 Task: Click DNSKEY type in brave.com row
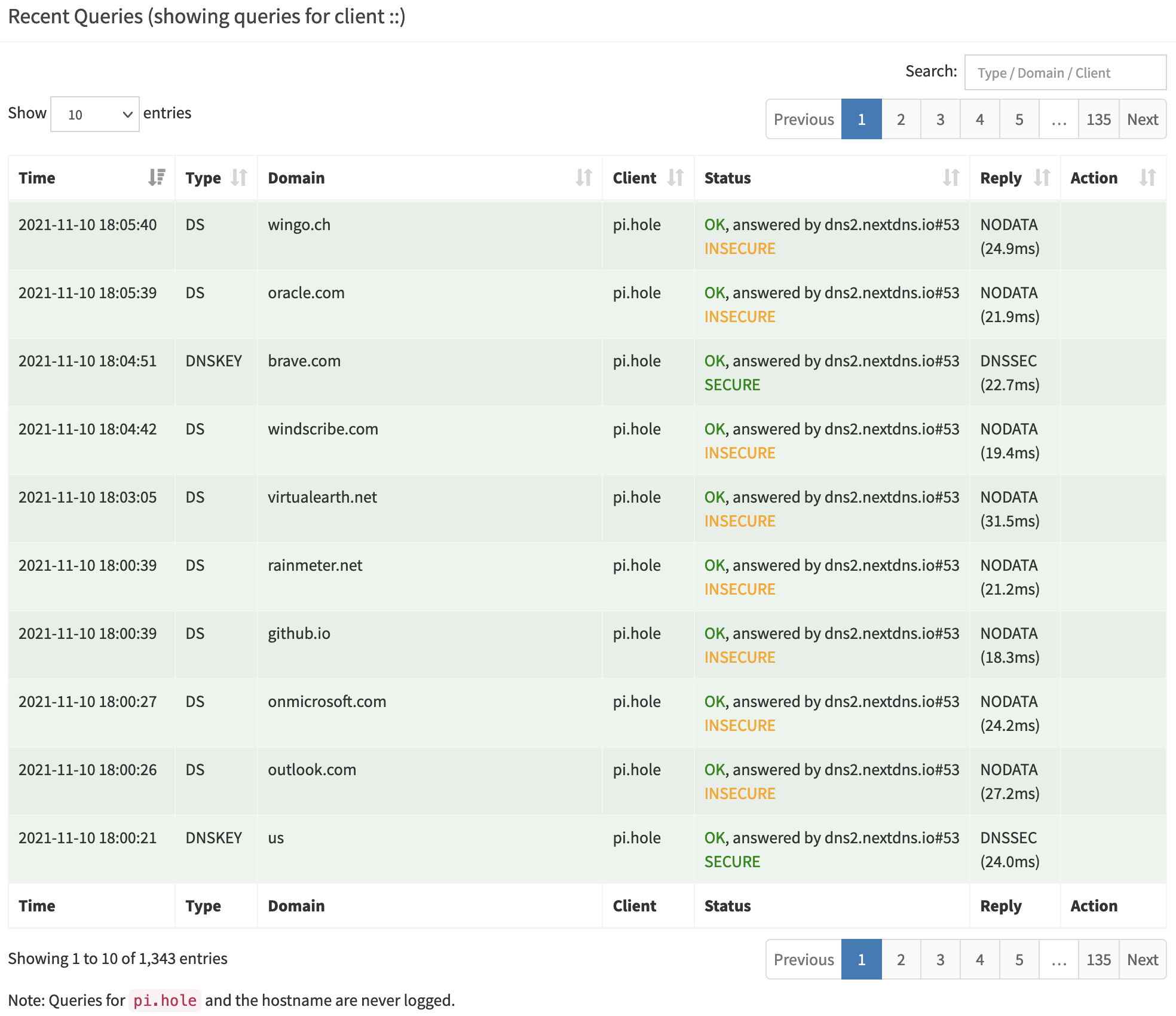point(213,361)
